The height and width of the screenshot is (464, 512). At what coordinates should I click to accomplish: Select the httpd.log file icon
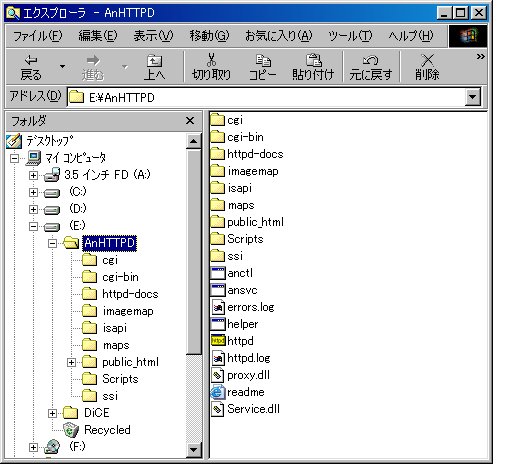click(218, 358)
